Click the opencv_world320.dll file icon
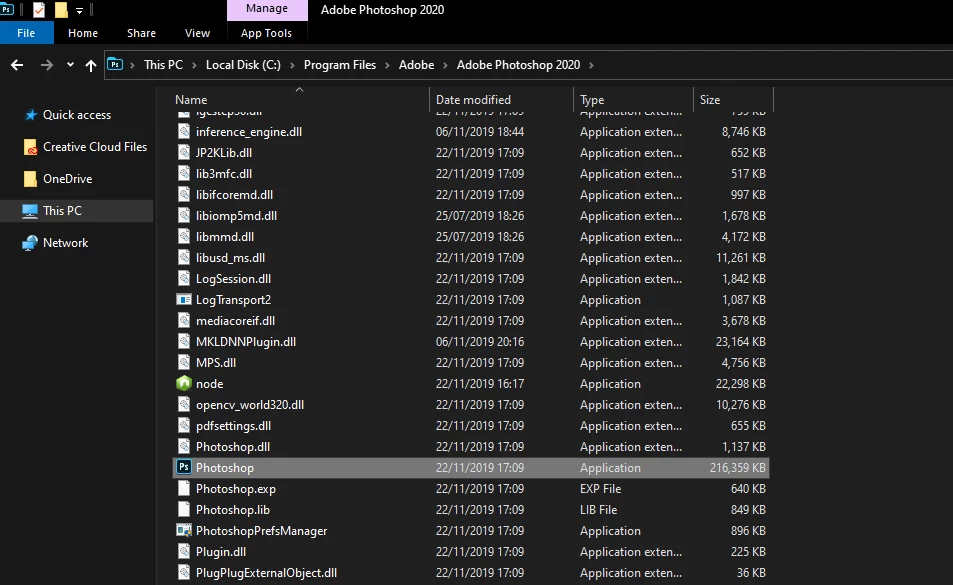This screenshot has height=585, width=953. click(x=184, y=405)
